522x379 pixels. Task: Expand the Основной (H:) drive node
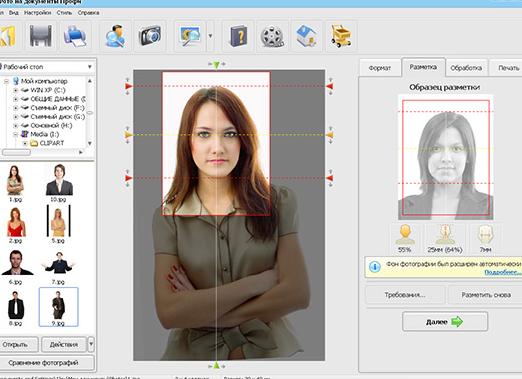(16, 125)
